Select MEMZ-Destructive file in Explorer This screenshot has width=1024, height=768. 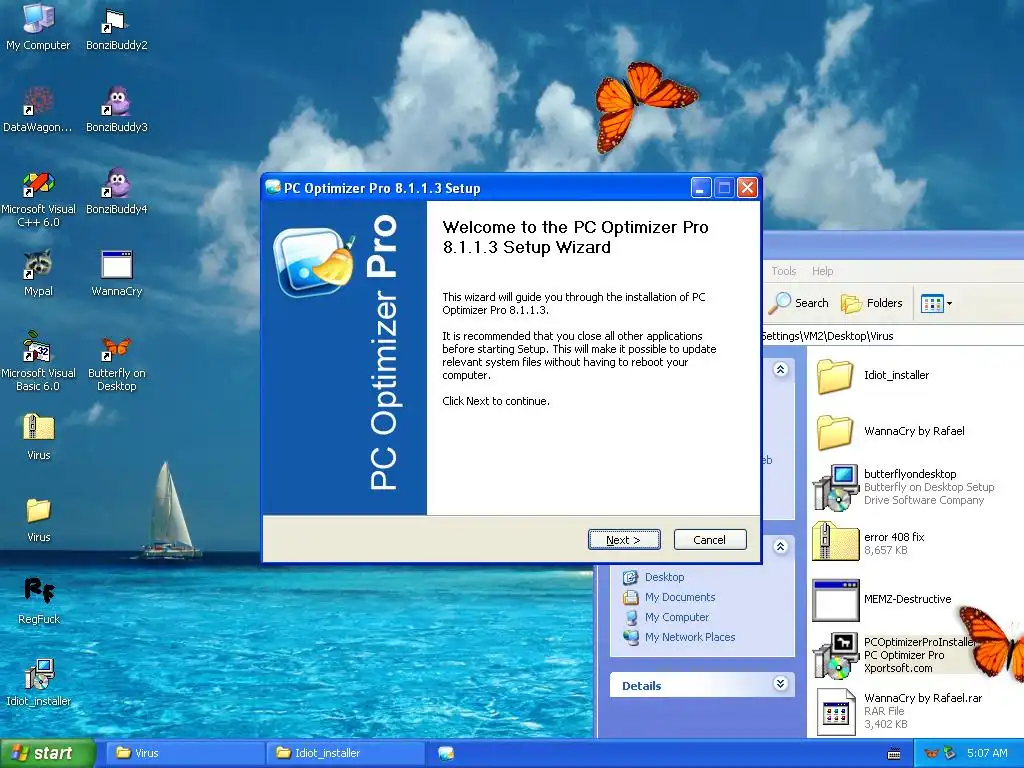coord(882,600)
